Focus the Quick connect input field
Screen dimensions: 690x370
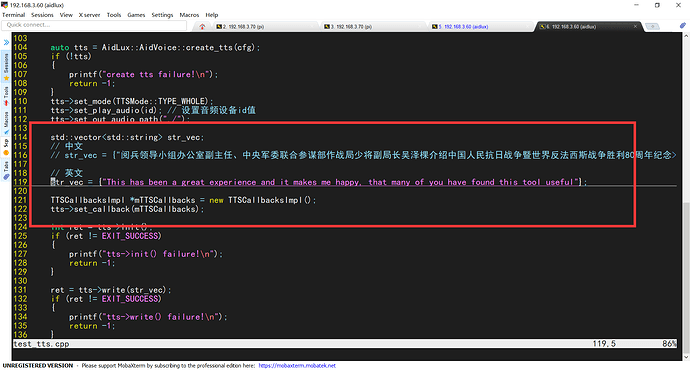[x=95, y=25]
